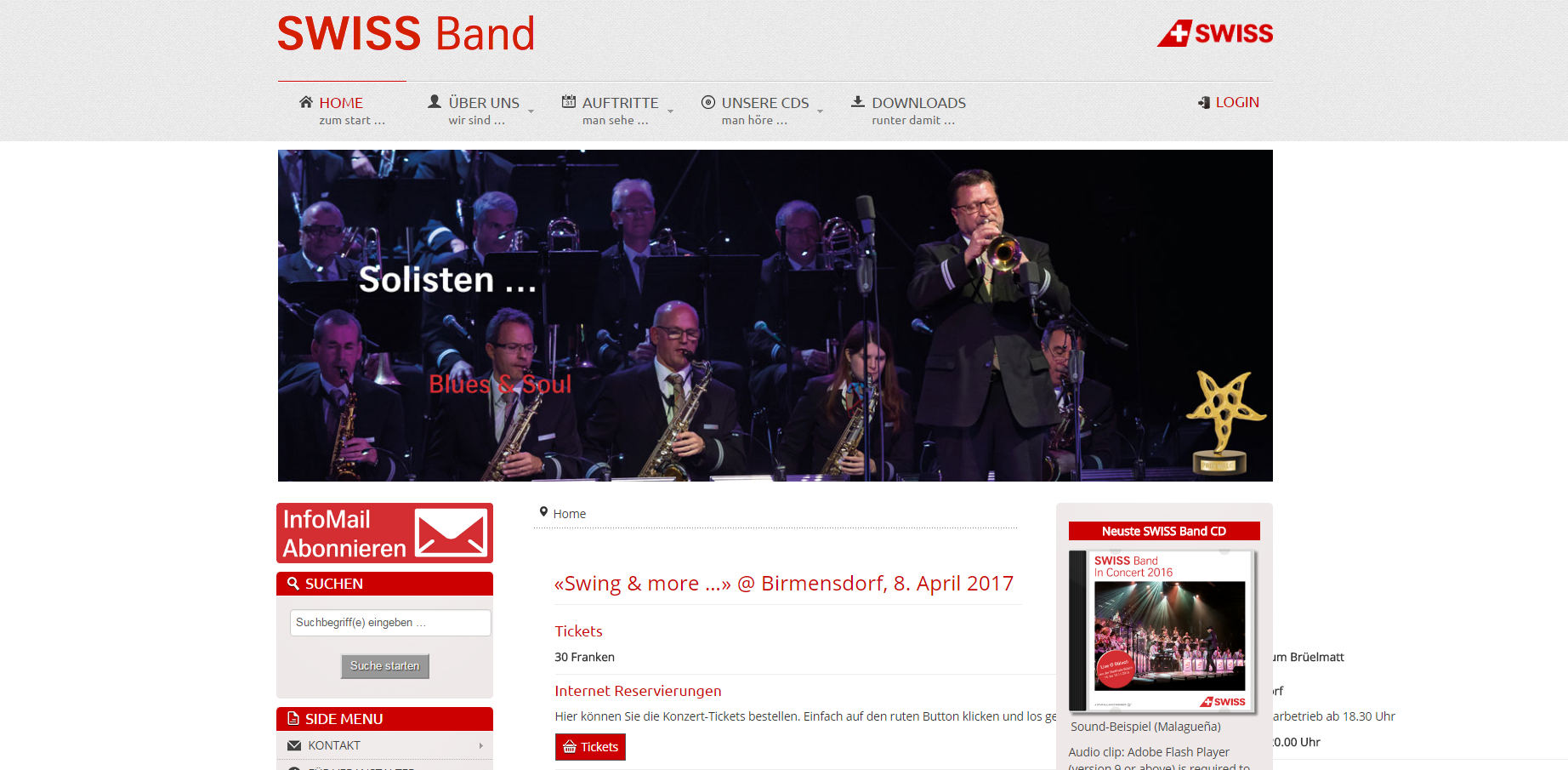Click the SWISS airline logo at top right
1568x770 pixels.
[1215, 33]
